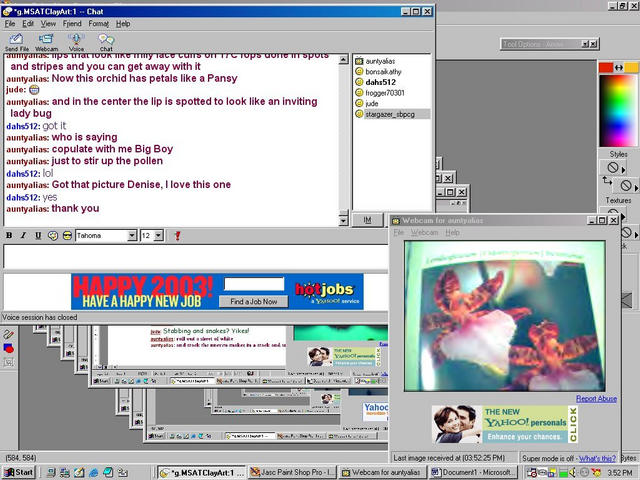Image resolution: width=640 pixels, height=480 pixels.
Task: Click the taskbar clock showing 3:52 PM
Action: (x=620, y=473)
